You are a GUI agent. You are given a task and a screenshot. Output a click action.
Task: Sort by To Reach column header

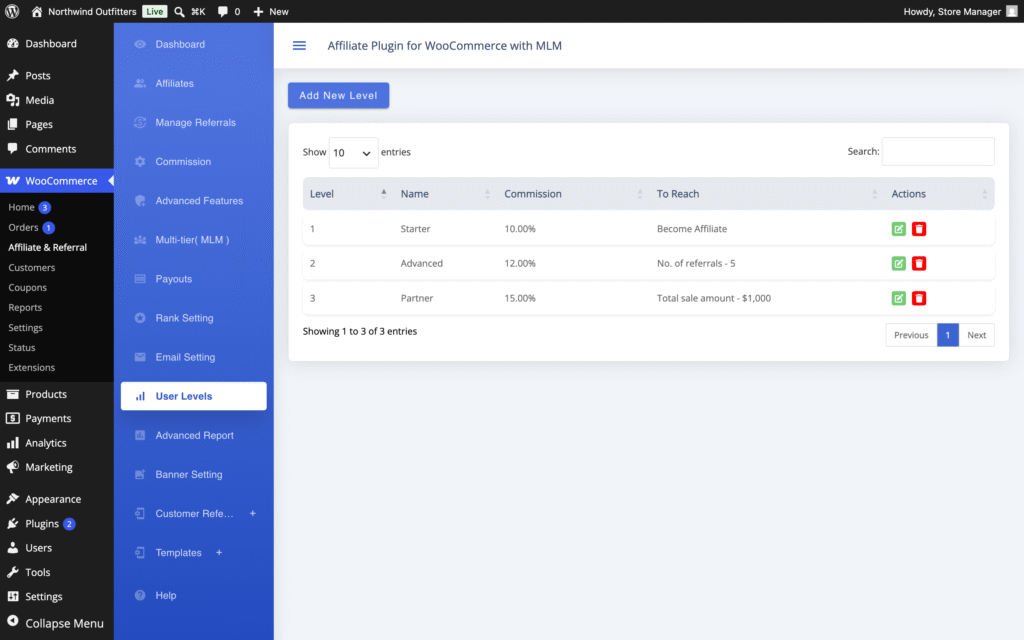[767, 194]
